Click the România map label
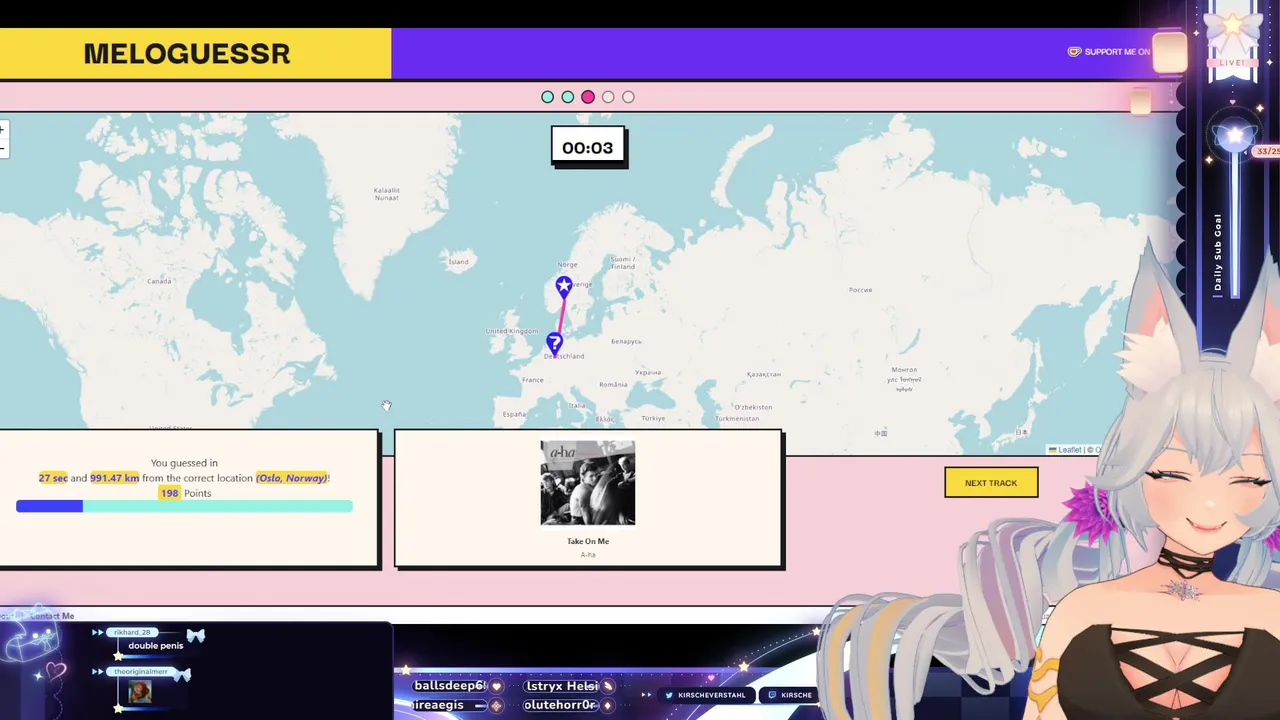The width and height of the screenshot is (1280, 720). point(613,384)
